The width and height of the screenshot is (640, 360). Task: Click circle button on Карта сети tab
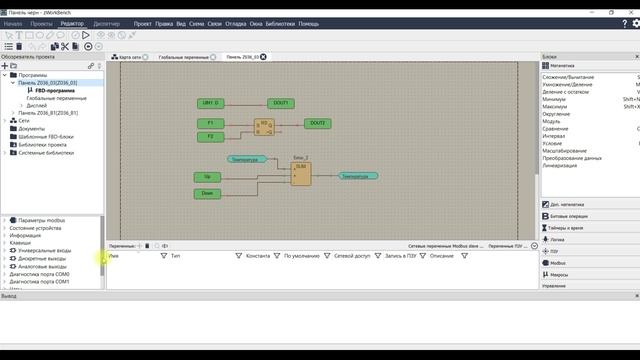(145, 57)
